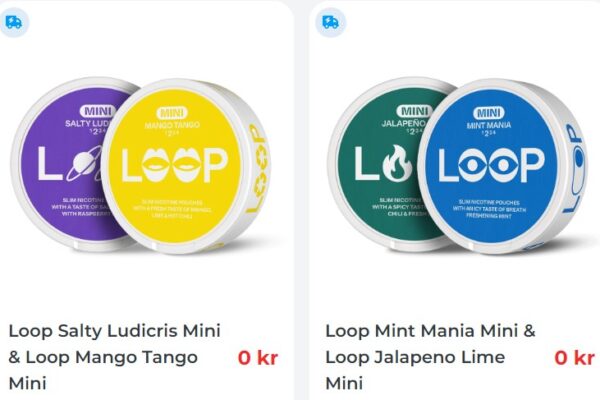Click the eyes LOOP logo on the blue can
Viewport: 600px width, 400px height.
491,165
